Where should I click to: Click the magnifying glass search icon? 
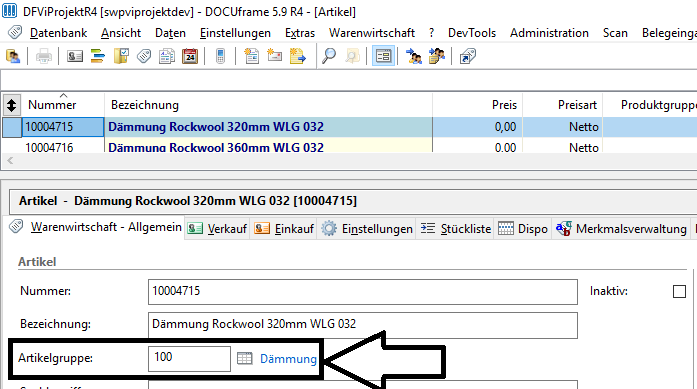click(329, 56)
